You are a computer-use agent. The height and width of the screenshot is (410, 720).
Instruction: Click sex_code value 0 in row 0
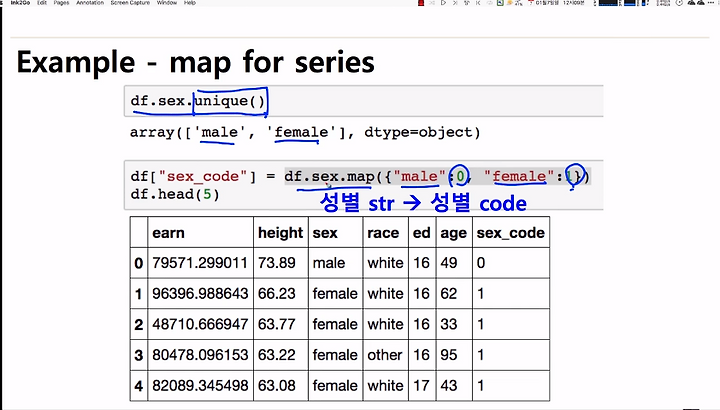point(481,263)
